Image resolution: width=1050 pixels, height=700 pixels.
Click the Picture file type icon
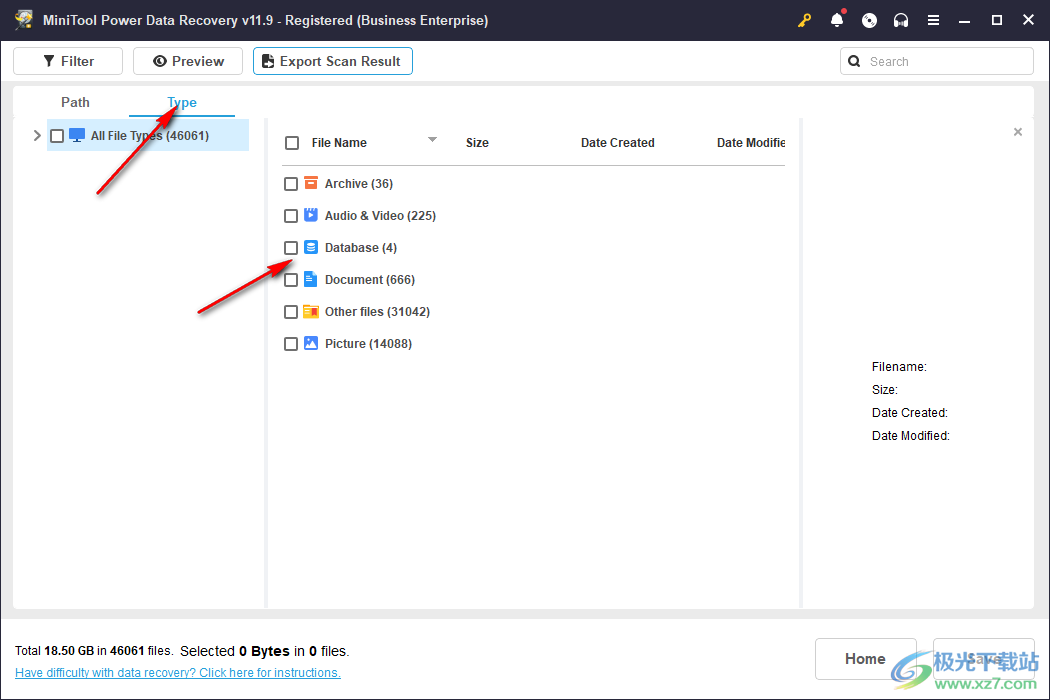[x=311, y=343]
